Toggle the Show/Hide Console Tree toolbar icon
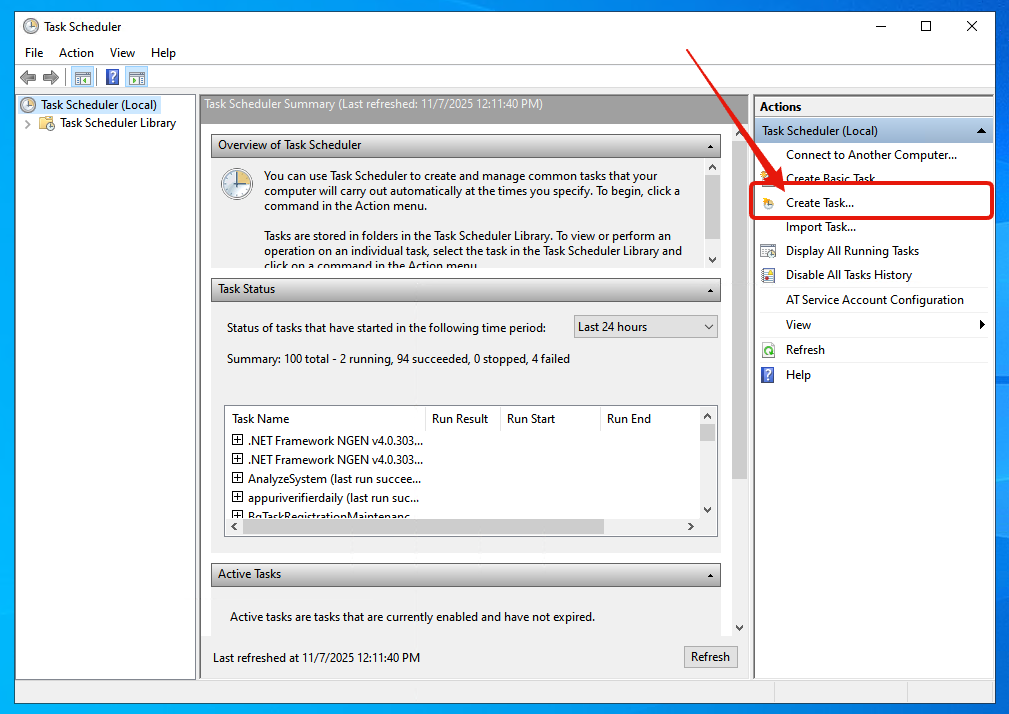The image size is (1009, 714). point(82,78)
